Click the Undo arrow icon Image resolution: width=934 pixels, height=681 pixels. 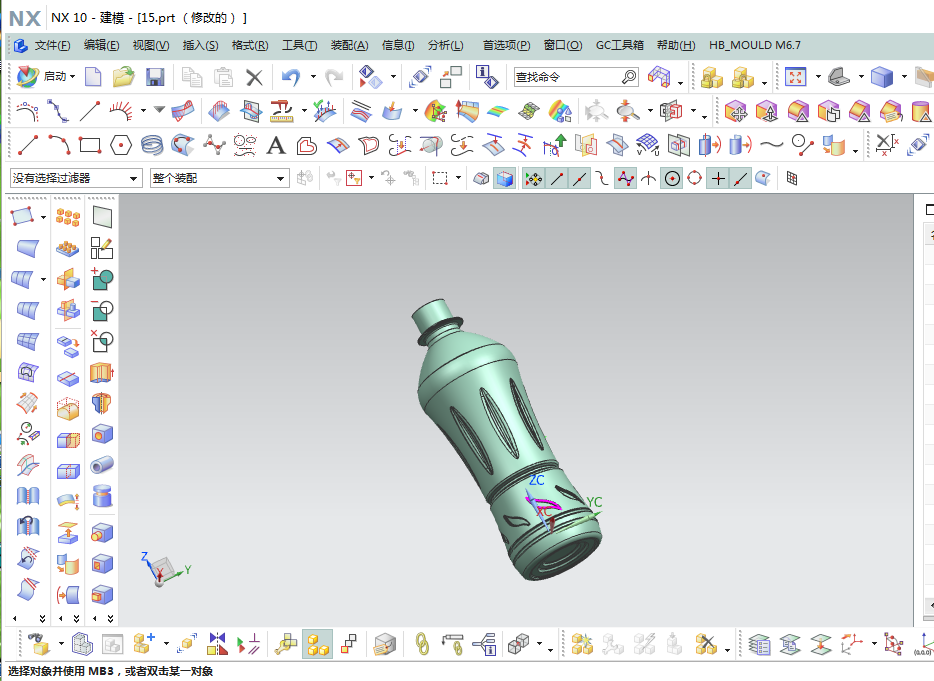click(290, 77)
